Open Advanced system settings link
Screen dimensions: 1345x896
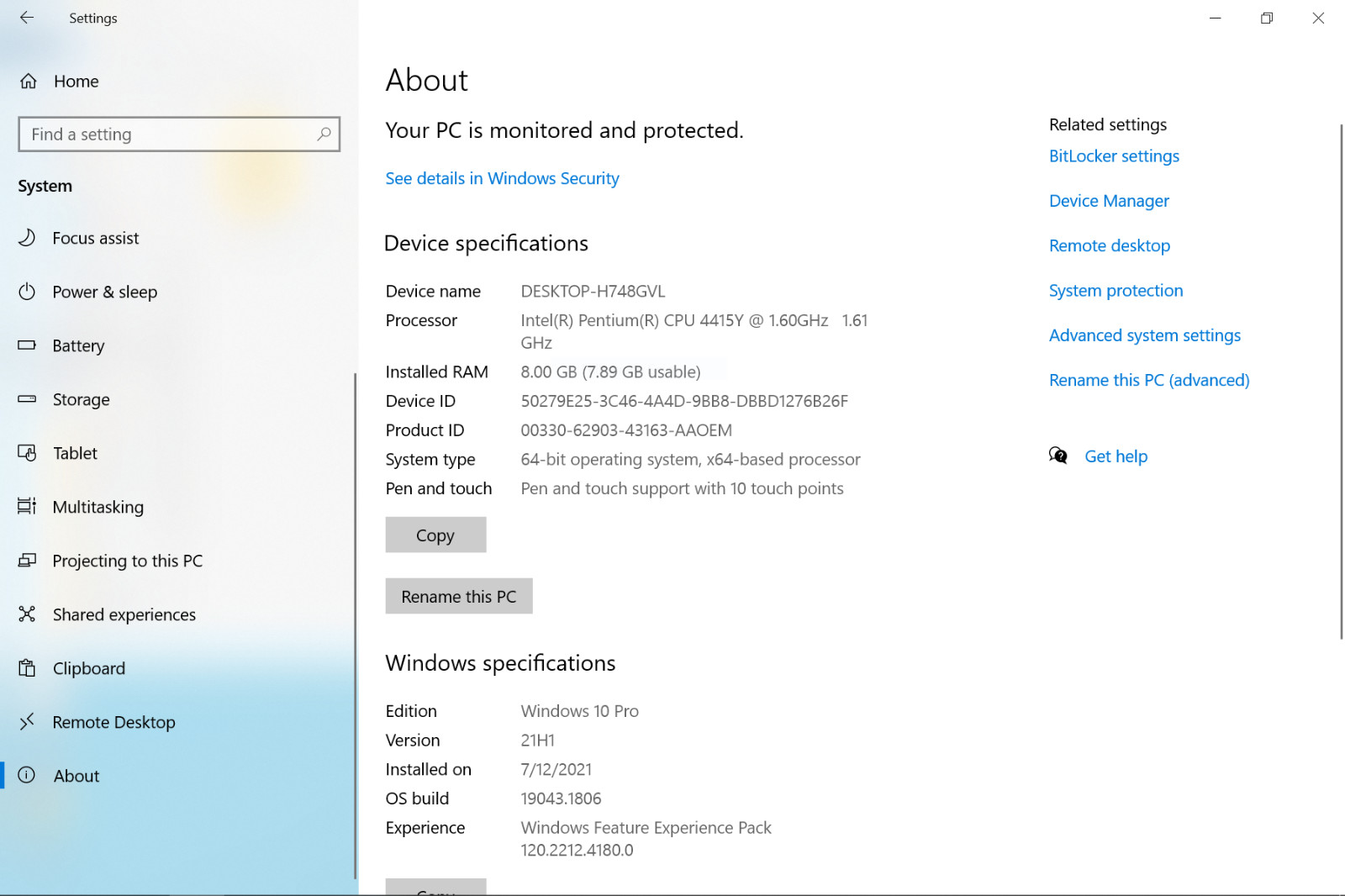[x=1145, y=335]
